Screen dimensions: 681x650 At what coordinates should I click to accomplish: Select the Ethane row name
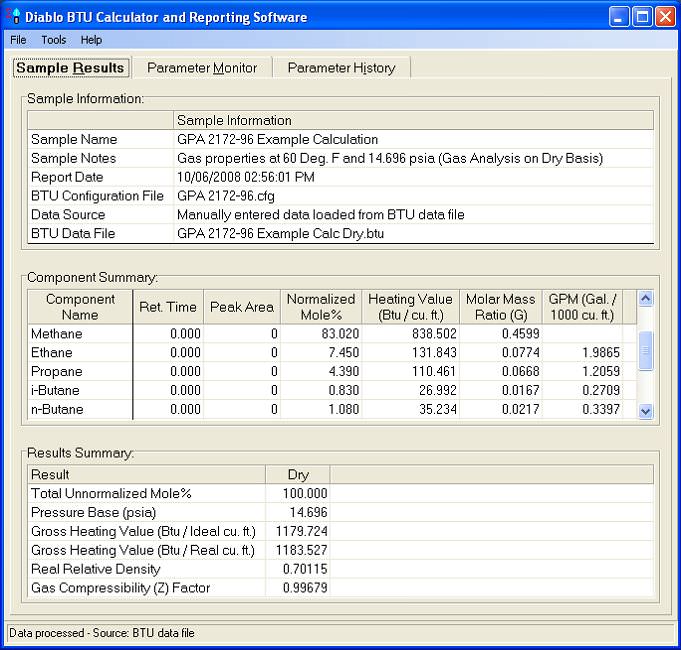tap(52, 352)
